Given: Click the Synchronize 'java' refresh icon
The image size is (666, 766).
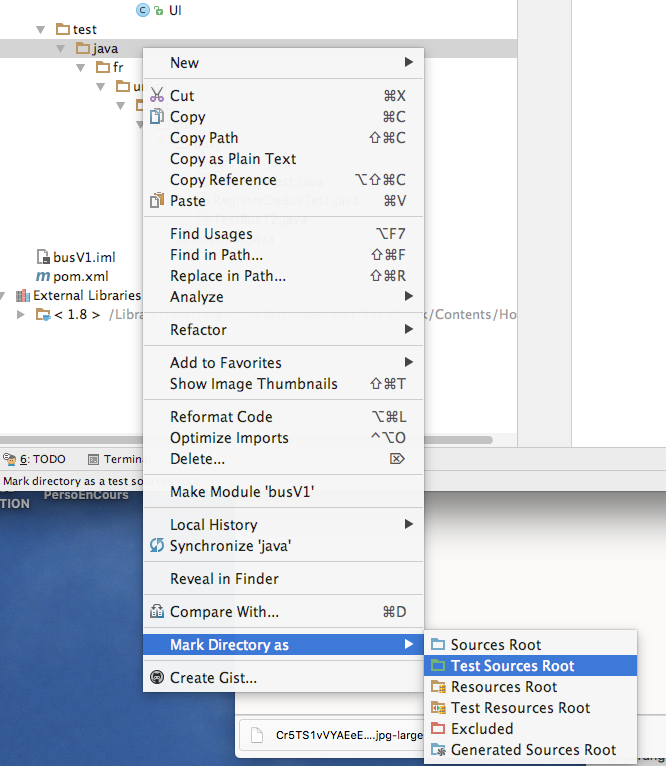Looking at the screenshot, I should (156, 546).
